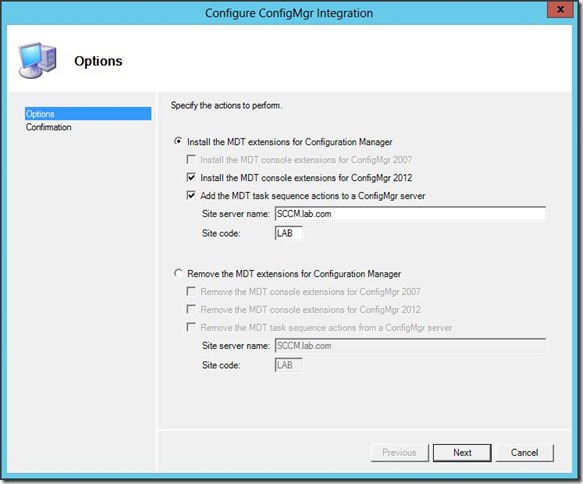Click 'Specify the actions to perform.' text

[226, 106]
